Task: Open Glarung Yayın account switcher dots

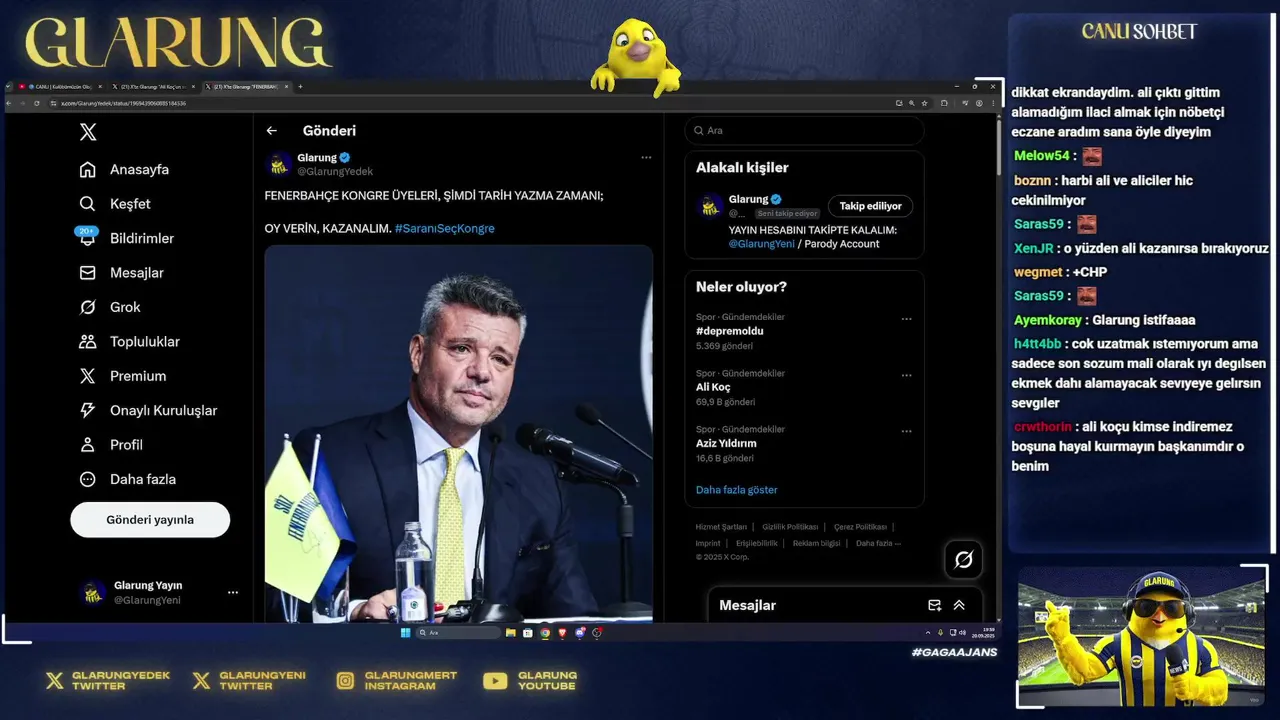Action: tap(233, 592)
